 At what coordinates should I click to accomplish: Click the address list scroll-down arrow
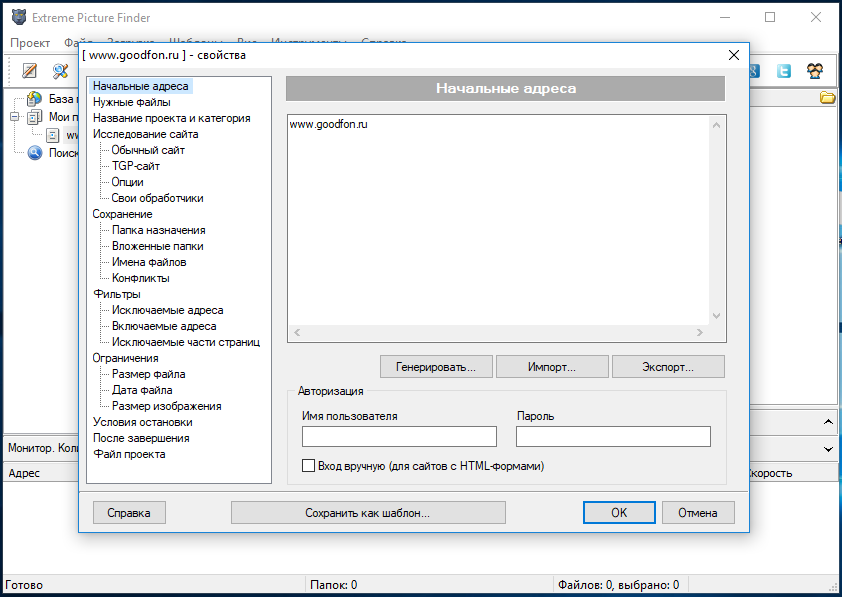click(716, 316)
